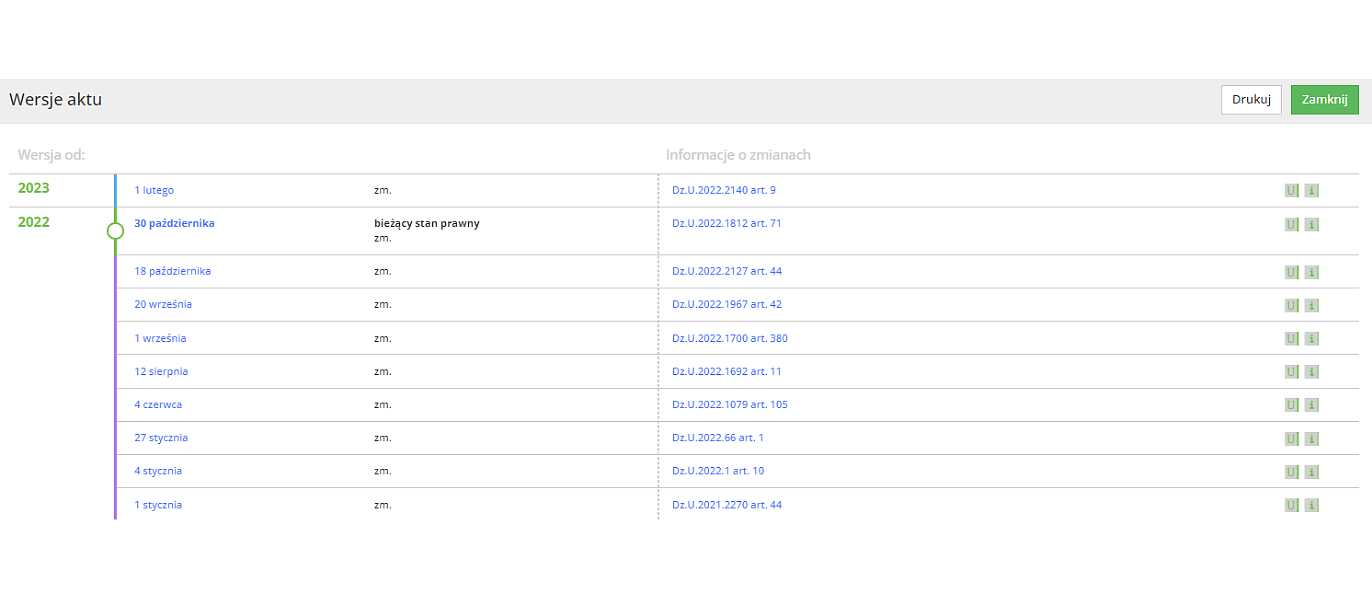Open Dz.U.2021.2270 art. 44 link

(x=726, y=505)
